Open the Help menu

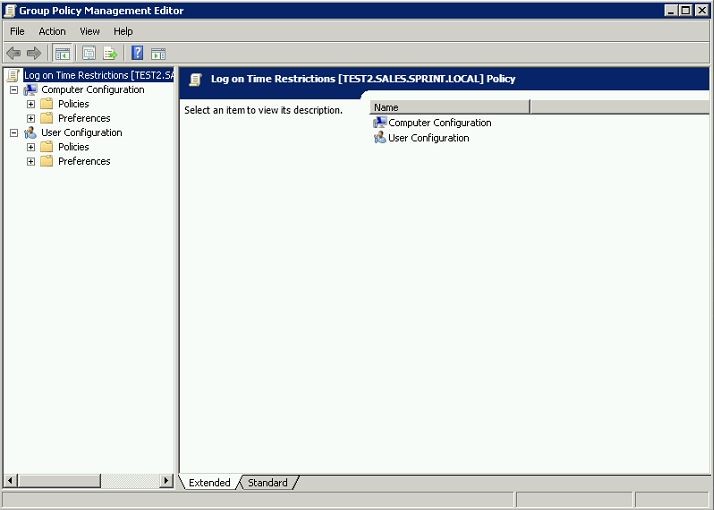(123, 31)
